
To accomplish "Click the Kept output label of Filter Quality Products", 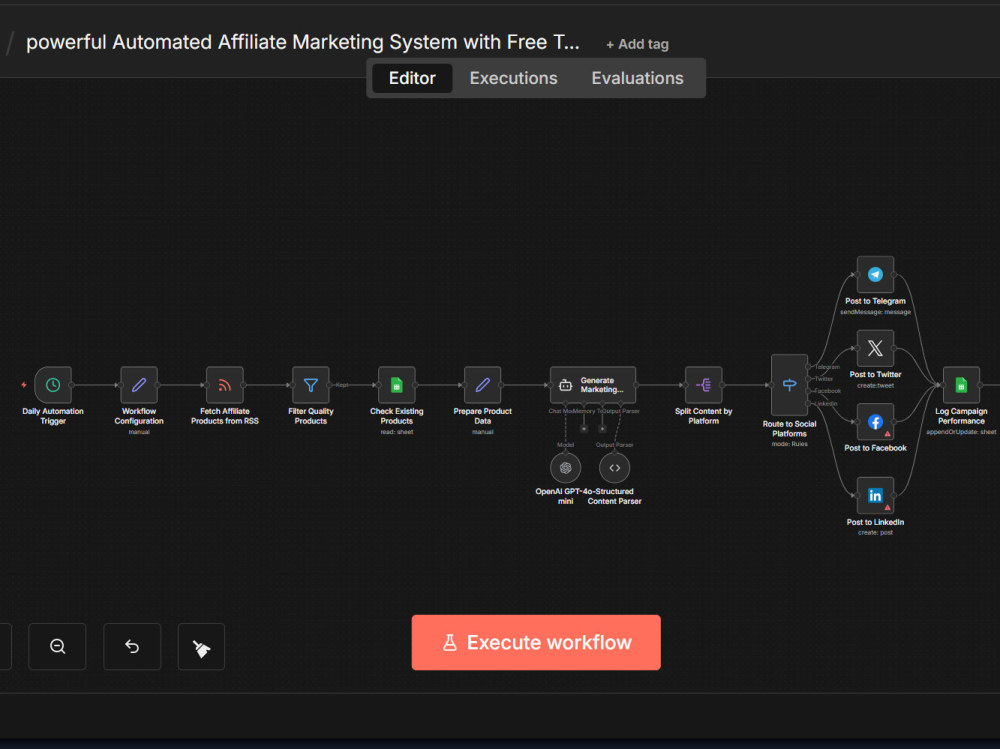I will coord(342,385).
